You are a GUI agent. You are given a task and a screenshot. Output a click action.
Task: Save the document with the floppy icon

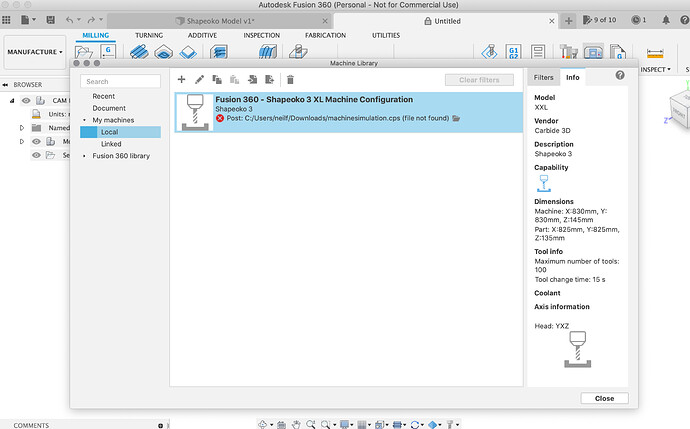tap(51, 20)
